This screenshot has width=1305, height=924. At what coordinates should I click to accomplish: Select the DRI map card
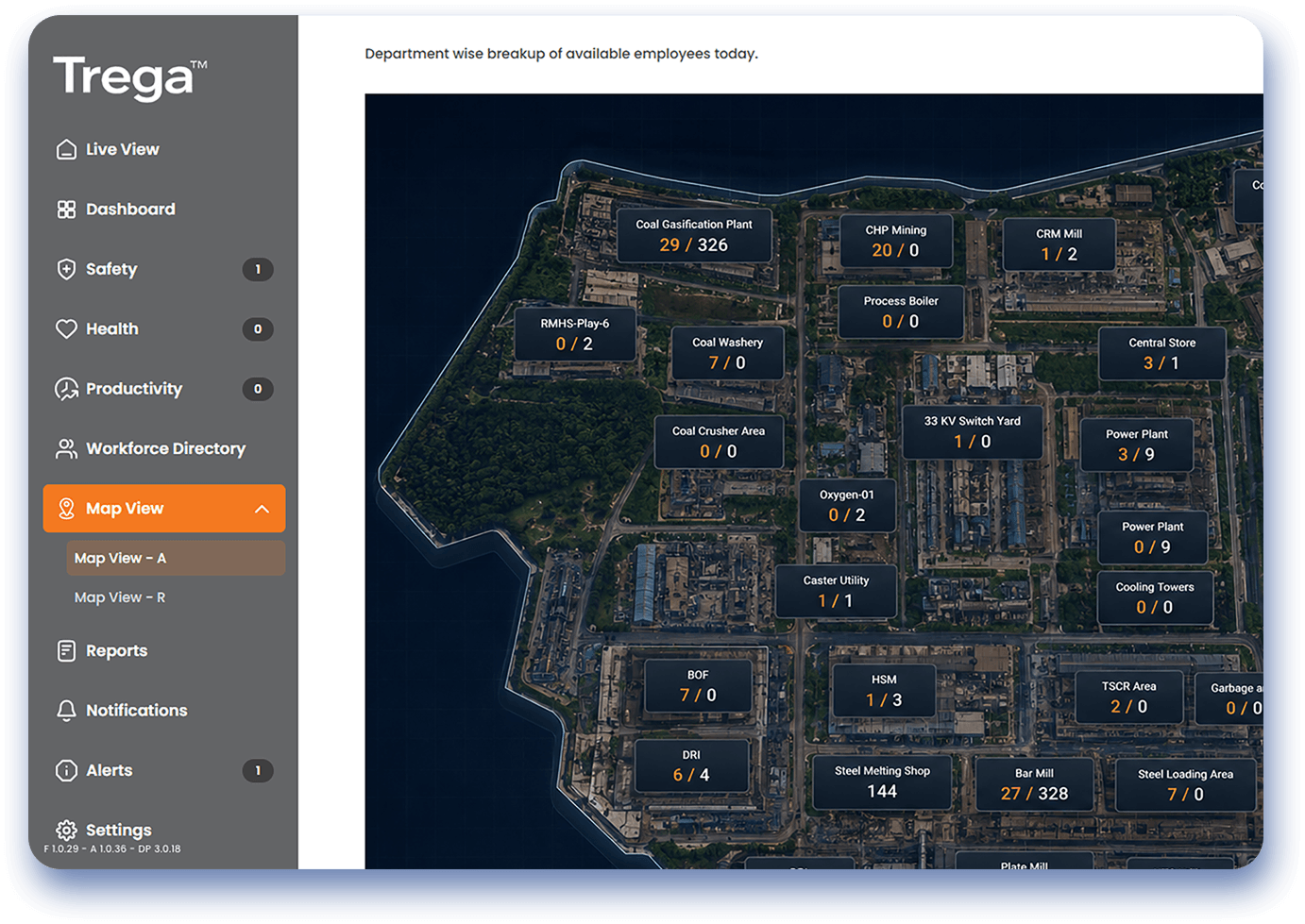[691, 765]
